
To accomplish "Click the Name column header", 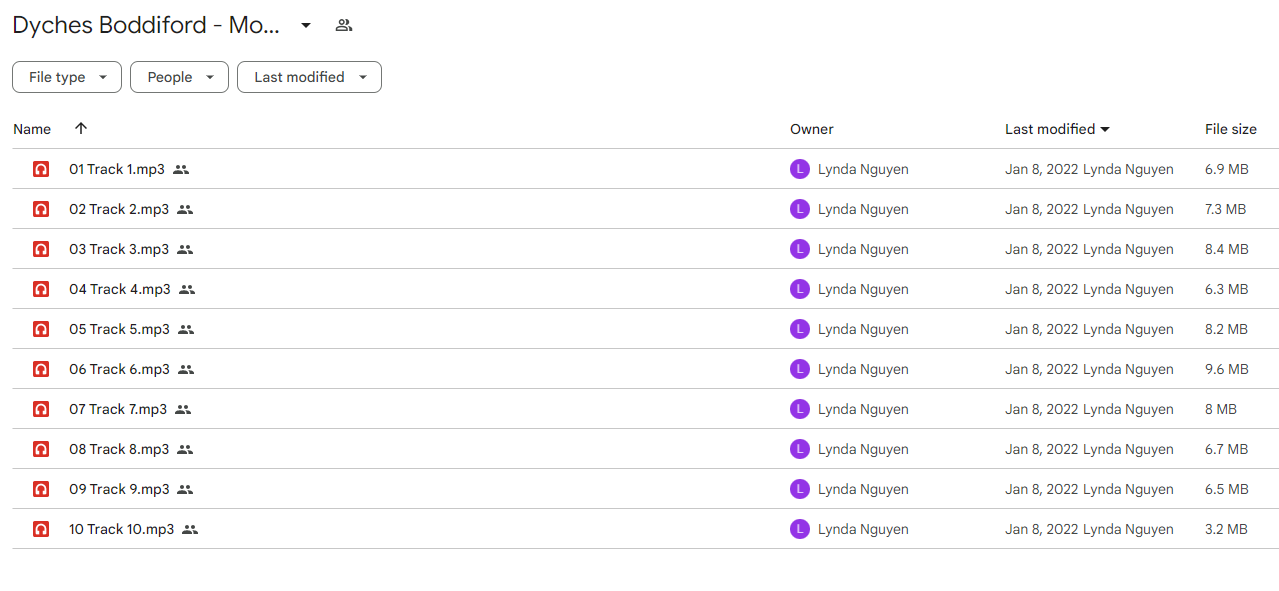I will click(32, 129).
